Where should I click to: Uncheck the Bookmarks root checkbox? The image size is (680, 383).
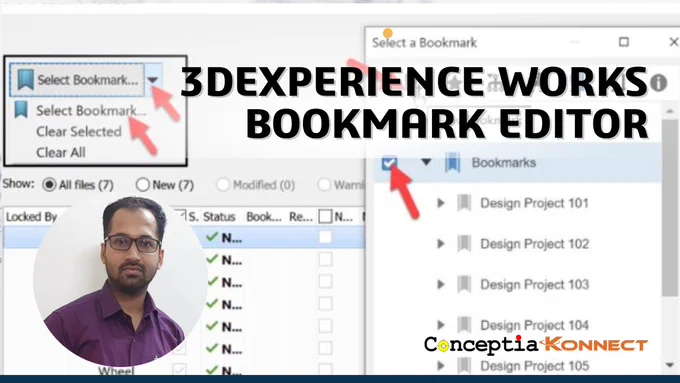389,164
